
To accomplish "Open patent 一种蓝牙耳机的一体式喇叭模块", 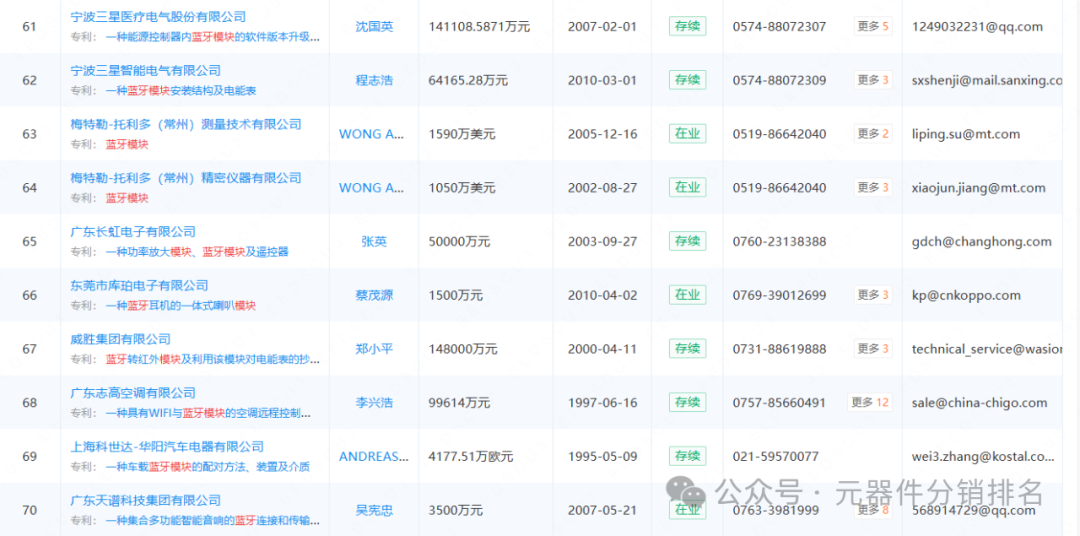I will pyautogui.click(x=181, y=306).
